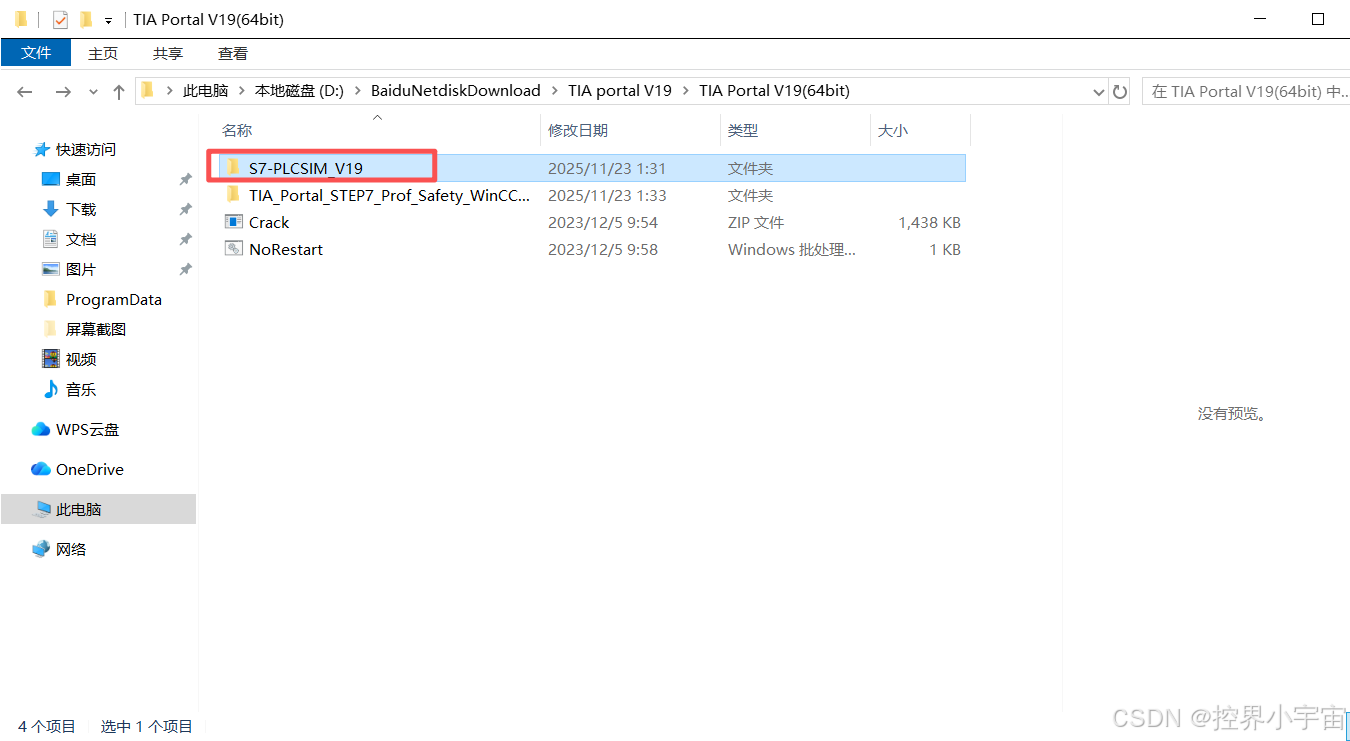
Task: Switch to the 主页 ribbon tab
Action: (x=103, y=53)
